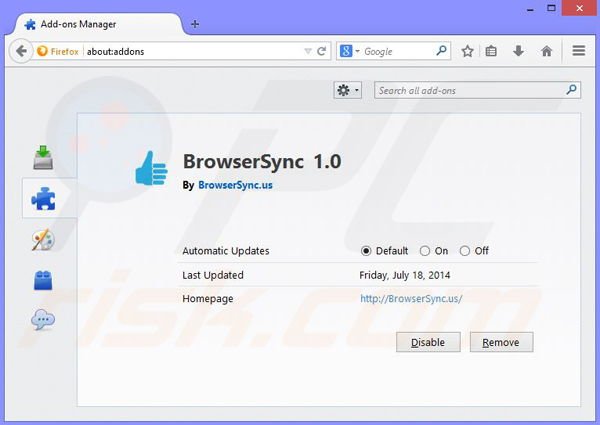The image size is (600, 425).
Task: Open the Downloads arrow icon
Action: [518, 51]
